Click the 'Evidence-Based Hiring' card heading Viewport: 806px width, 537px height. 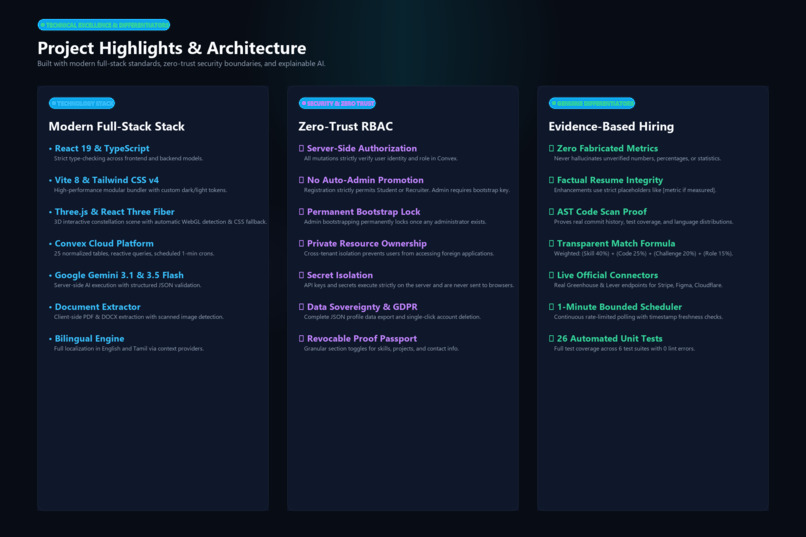611,126
